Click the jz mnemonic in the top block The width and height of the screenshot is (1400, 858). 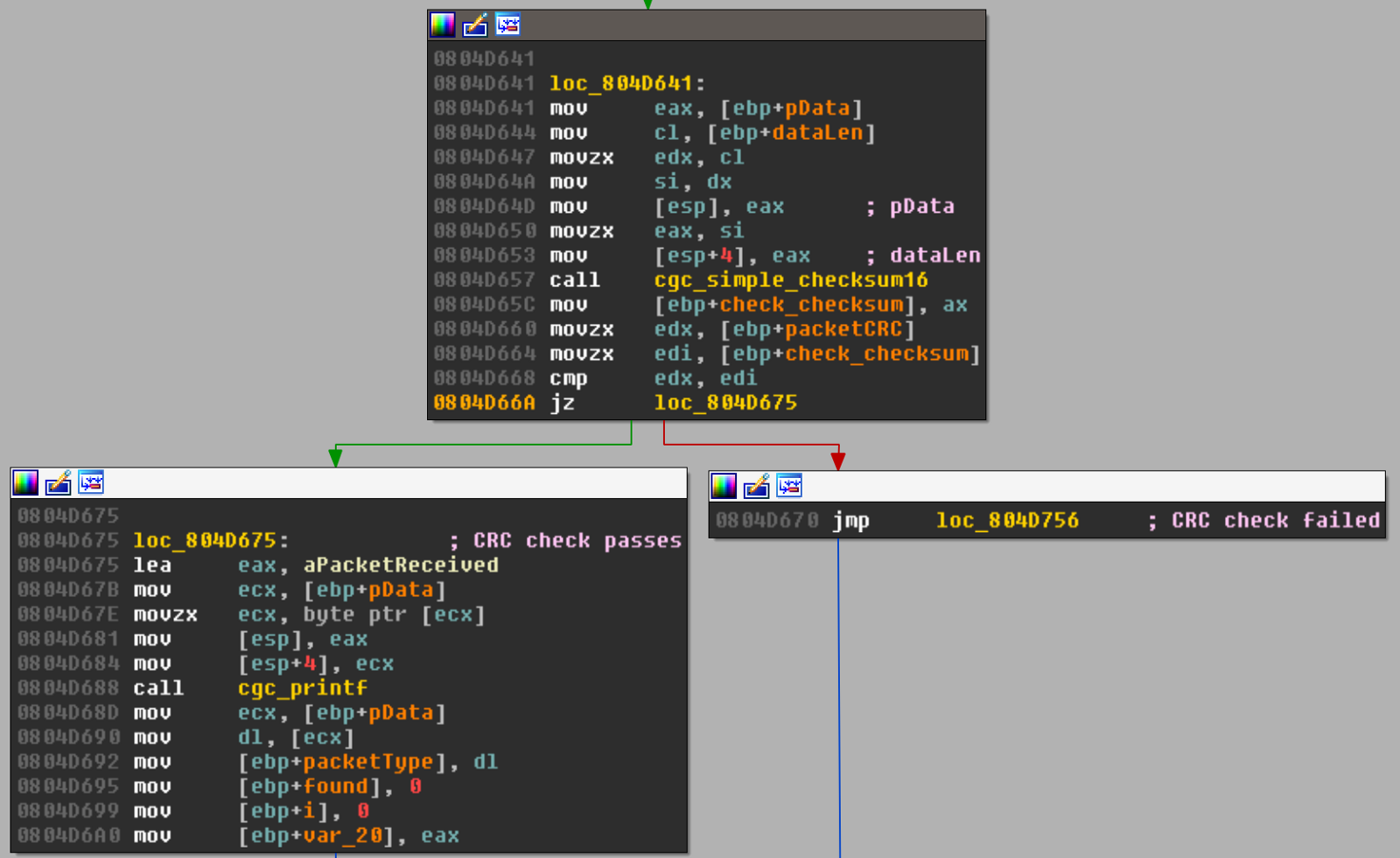coord(563,403)
